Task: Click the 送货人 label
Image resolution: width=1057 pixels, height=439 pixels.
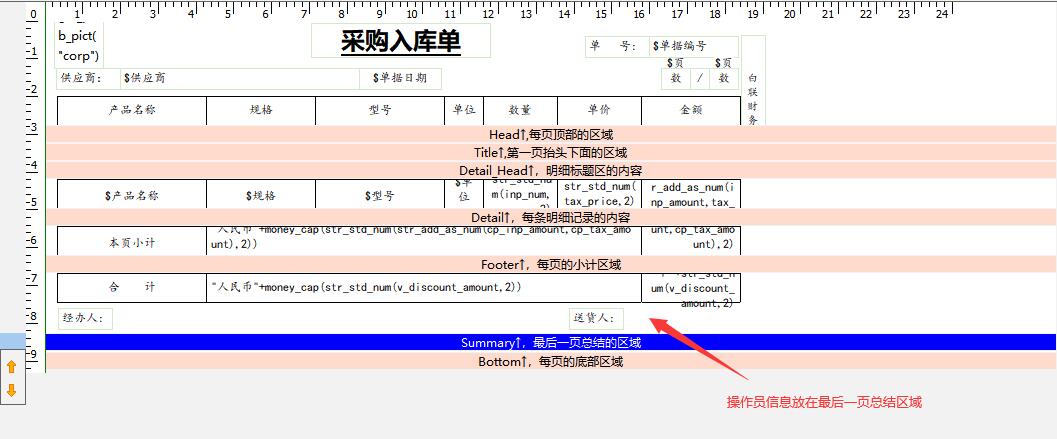Action: 596,319
